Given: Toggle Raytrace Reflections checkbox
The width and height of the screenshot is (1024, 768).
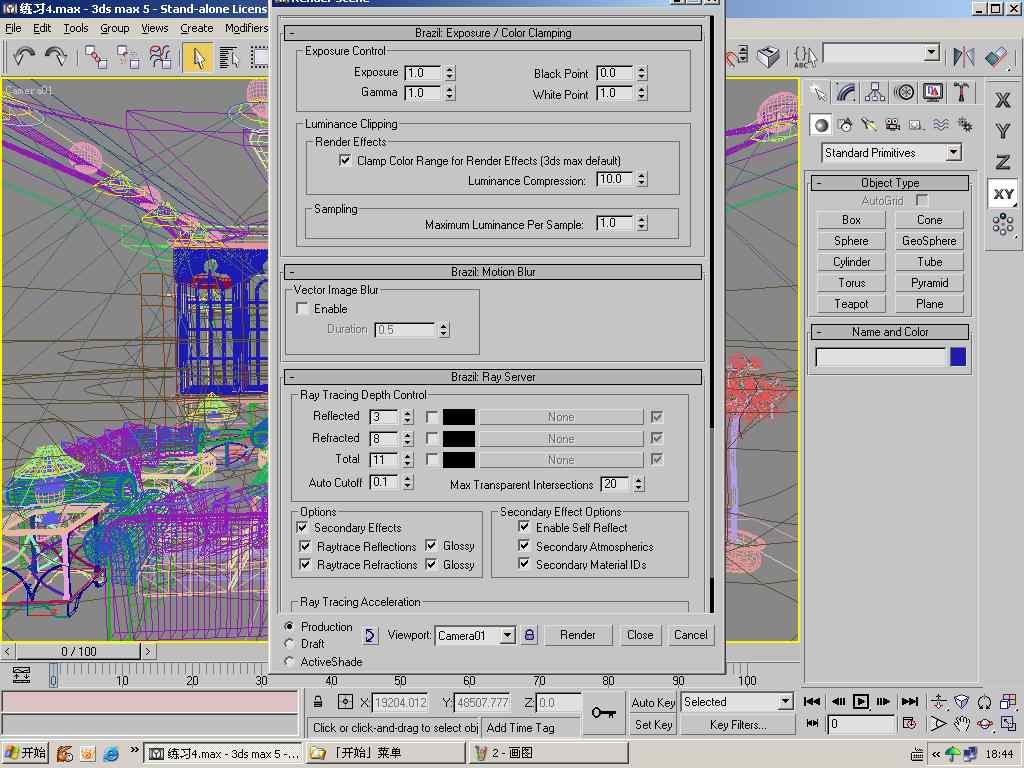Looking at the screenshot, I should click(x=305, y=546).
